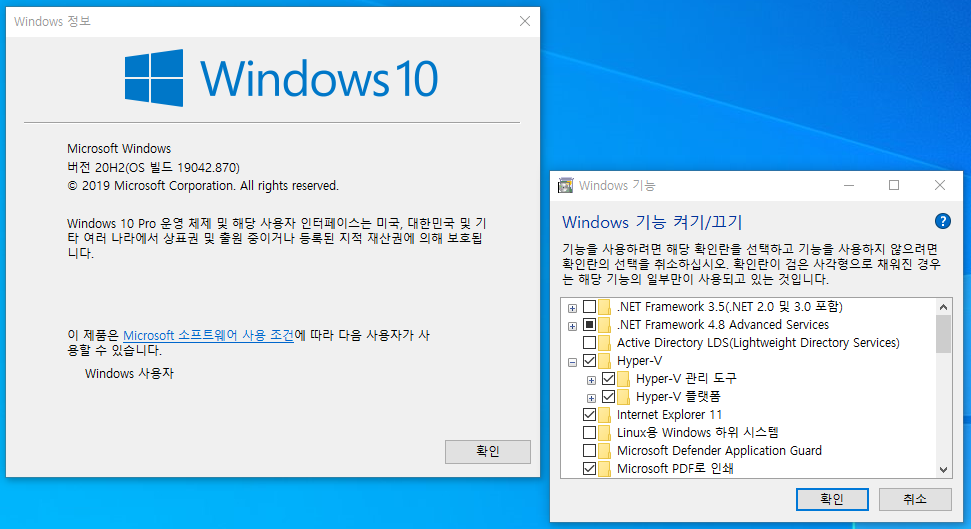Click the Microsoft Windows text line
The image size is (971, 529).
tap(119, 149)
